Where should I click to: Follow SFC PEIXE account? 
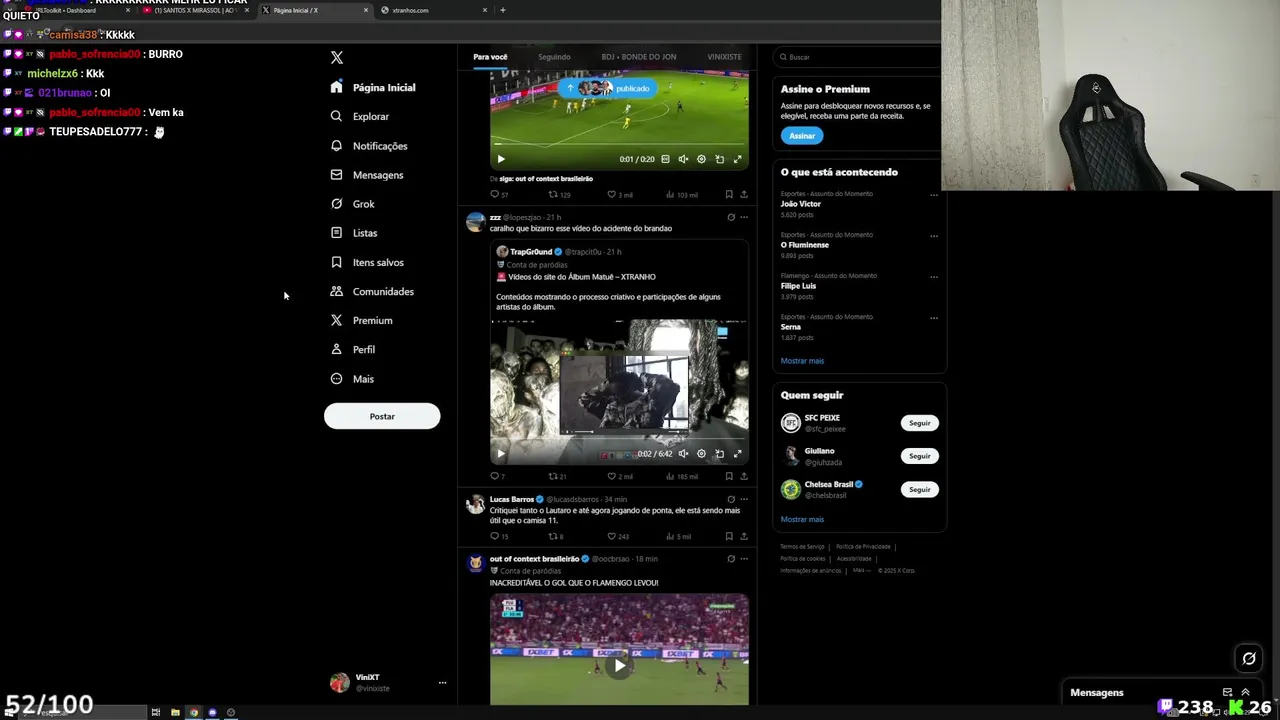click(920, 423)
